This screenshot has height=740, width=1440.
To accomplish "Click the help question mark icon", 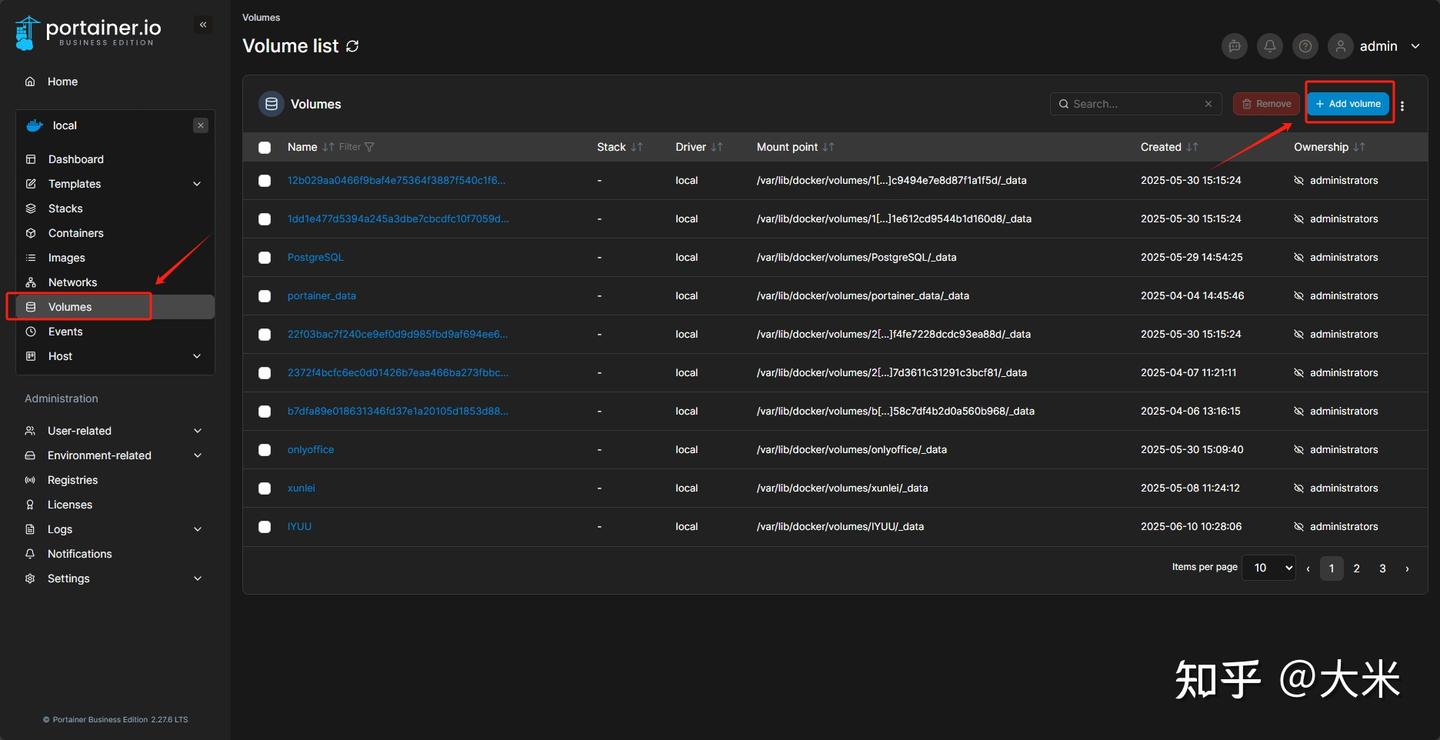I will (1305, 46).
